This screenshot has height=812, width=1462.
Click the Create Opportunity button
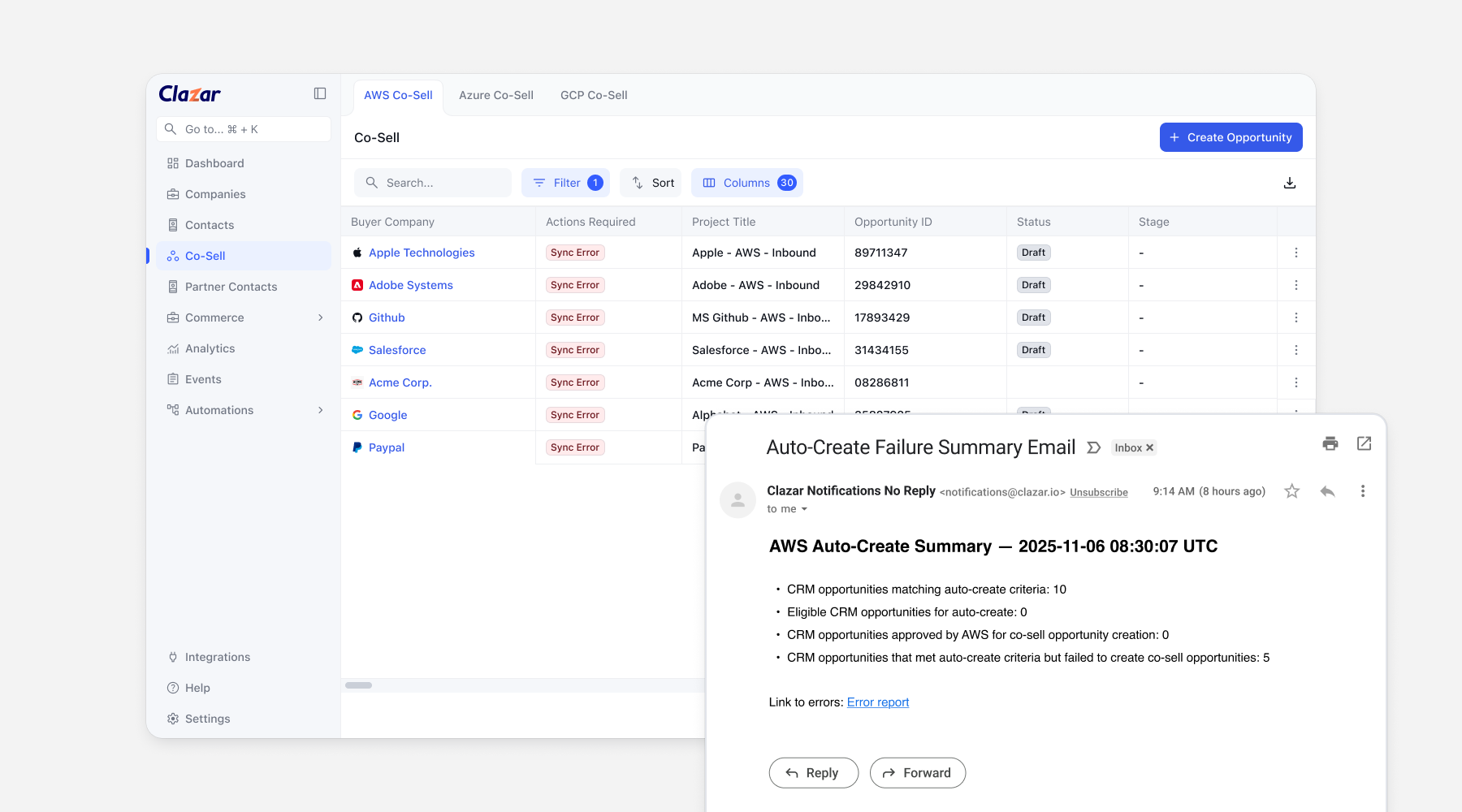1231,137
